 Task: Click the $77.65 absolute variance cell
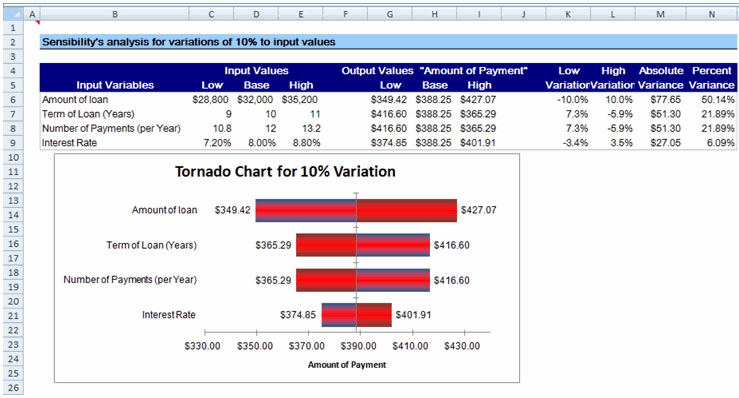pos(665,100)
